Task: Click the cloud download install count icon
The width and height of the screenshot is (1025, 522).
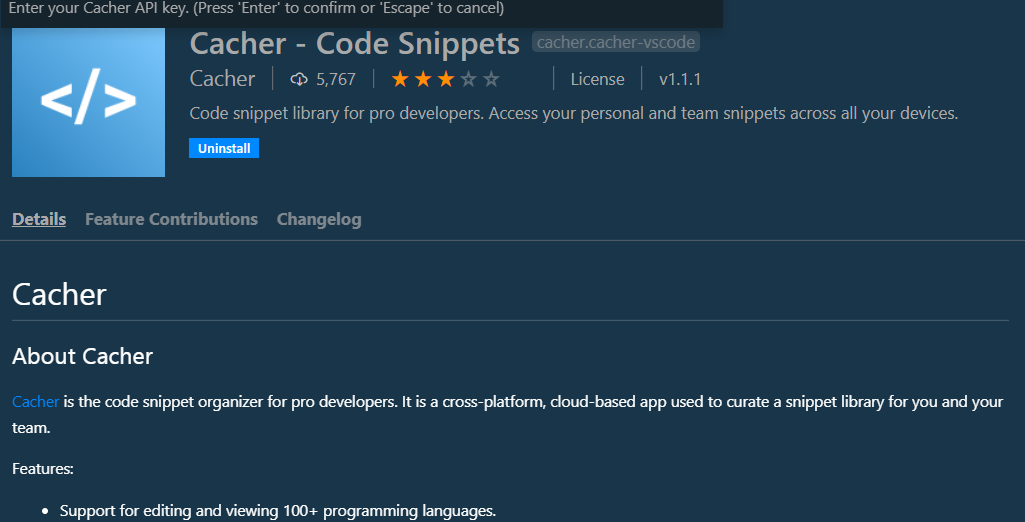Action: coord(298,79)
